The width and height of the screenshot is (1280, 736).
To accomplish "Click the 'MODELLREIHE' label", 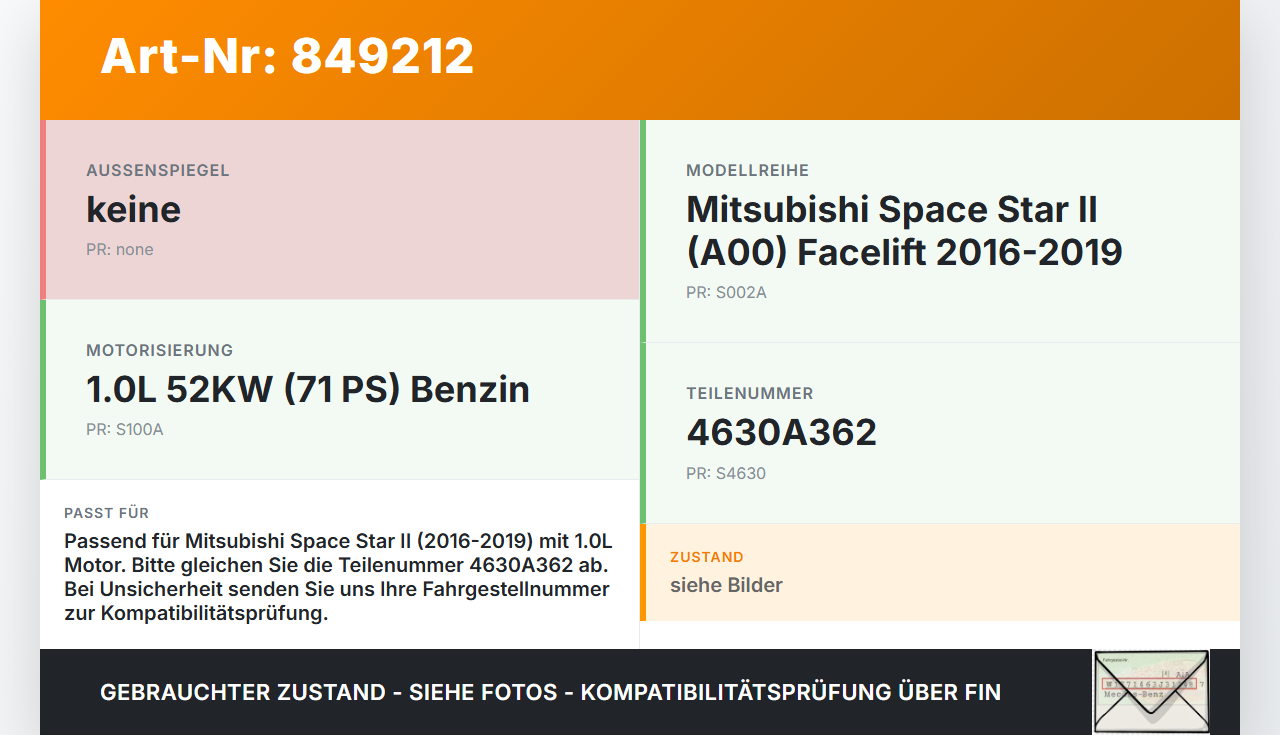I will point(748,171).
